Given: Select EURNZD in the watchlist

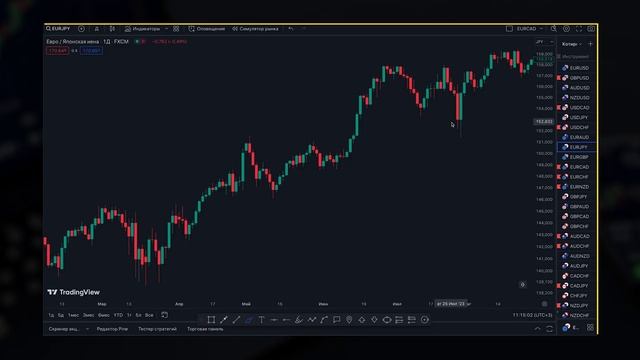Looking at the screenshot, I should [576, 187].
